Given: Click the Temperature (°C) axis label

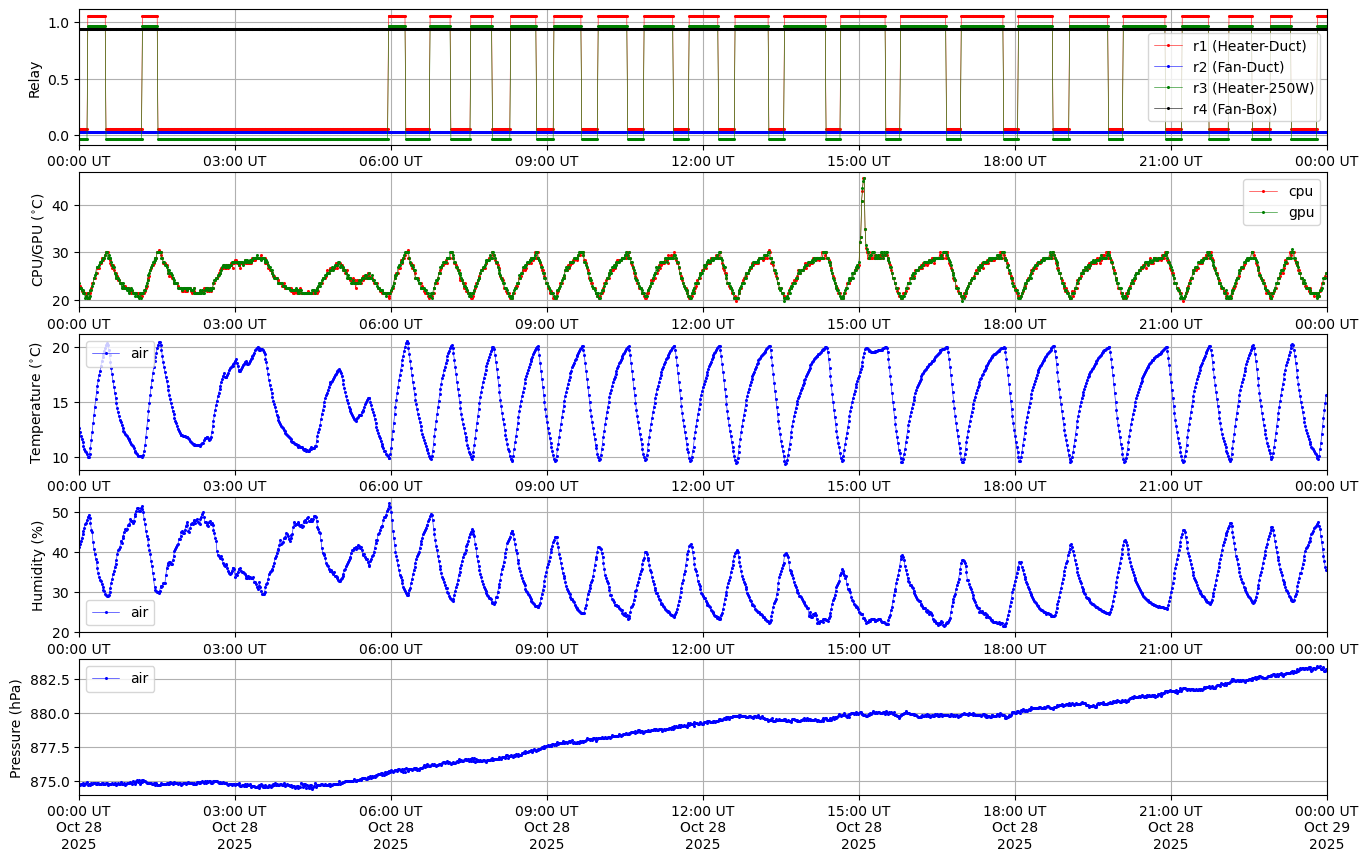Looking at the screenshot, I should 36,402.
